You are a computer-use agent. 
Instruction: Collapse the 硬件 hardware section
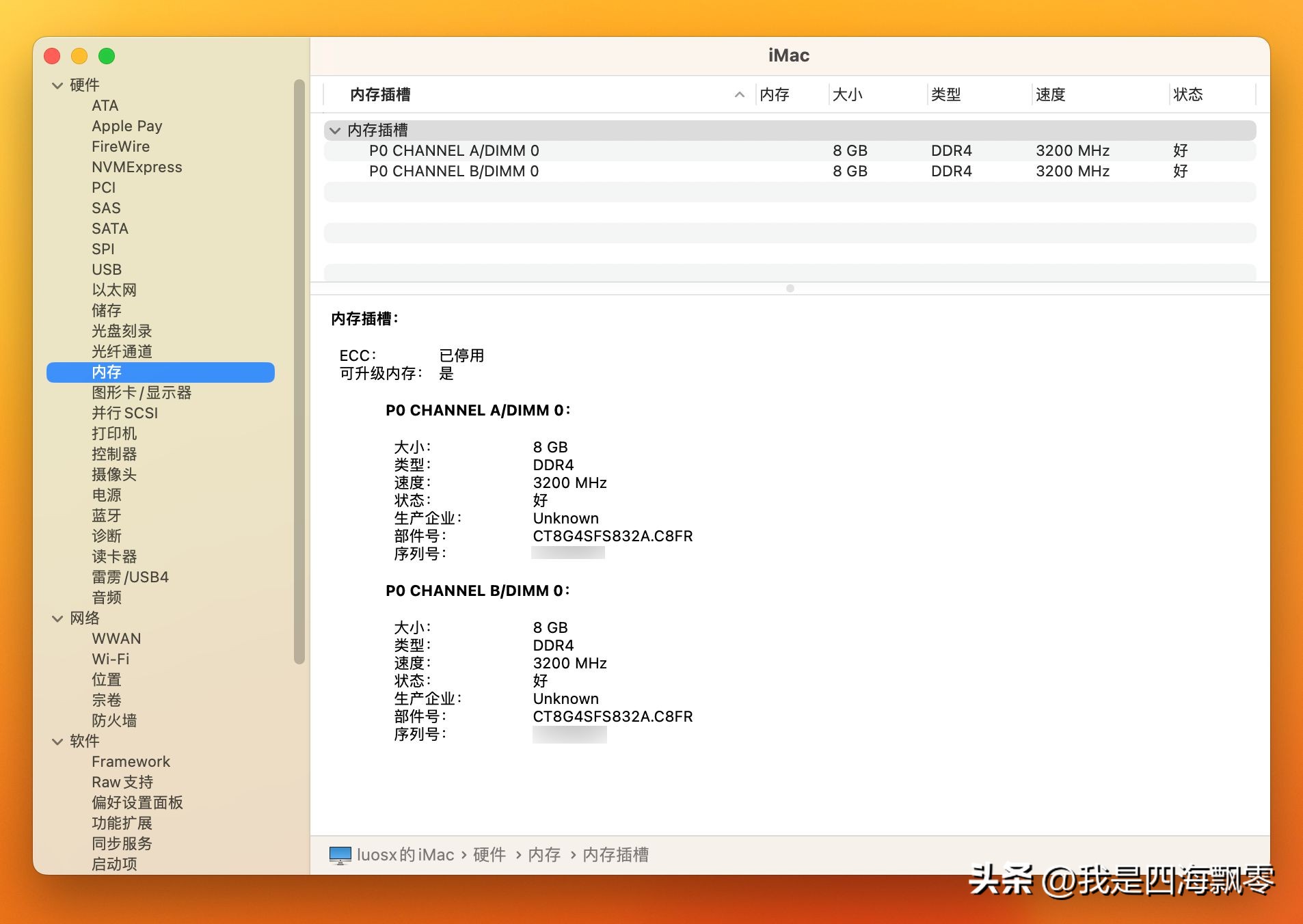click(x=57, y=84)
